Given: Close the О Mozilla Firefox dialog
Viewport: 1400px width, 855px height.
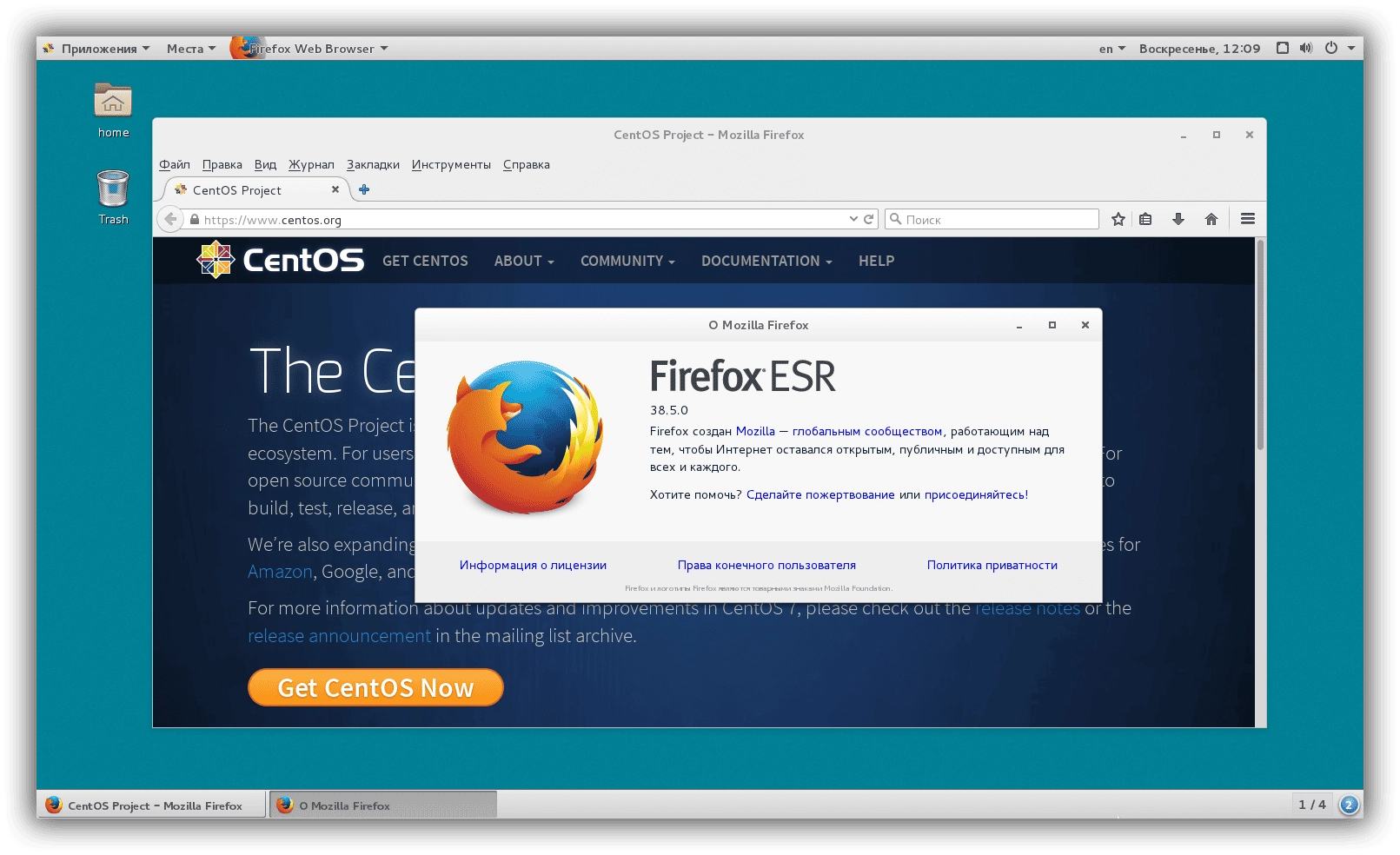Looking at the screenshot, I should pos(1085,325).
